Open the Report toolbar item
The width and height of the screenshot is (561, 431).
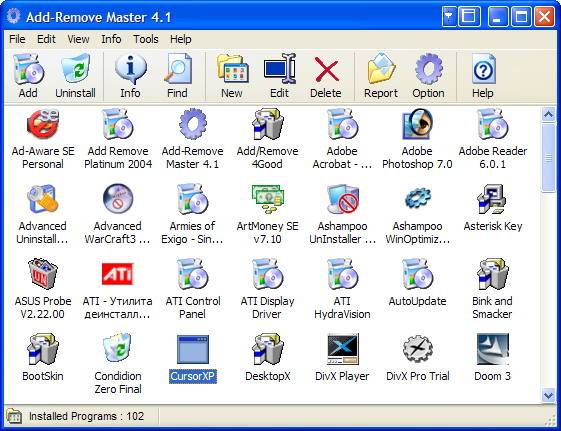(381, 76)
